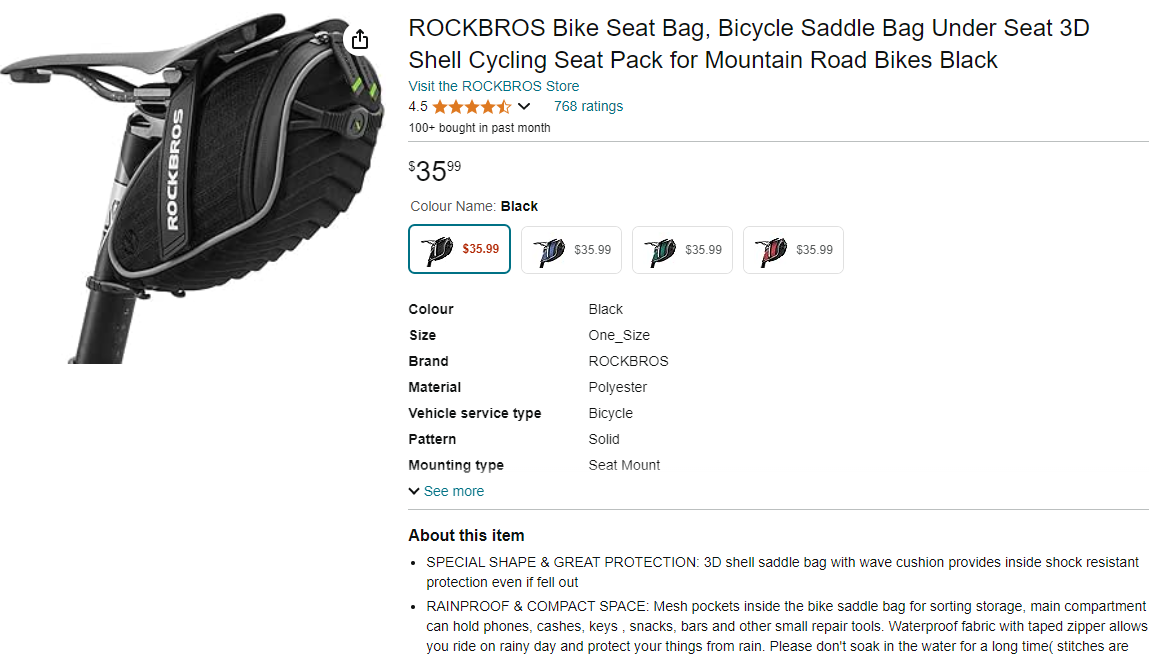Click the orange star rating icons
1155x660 pixels.
click(x=471, y=107)
